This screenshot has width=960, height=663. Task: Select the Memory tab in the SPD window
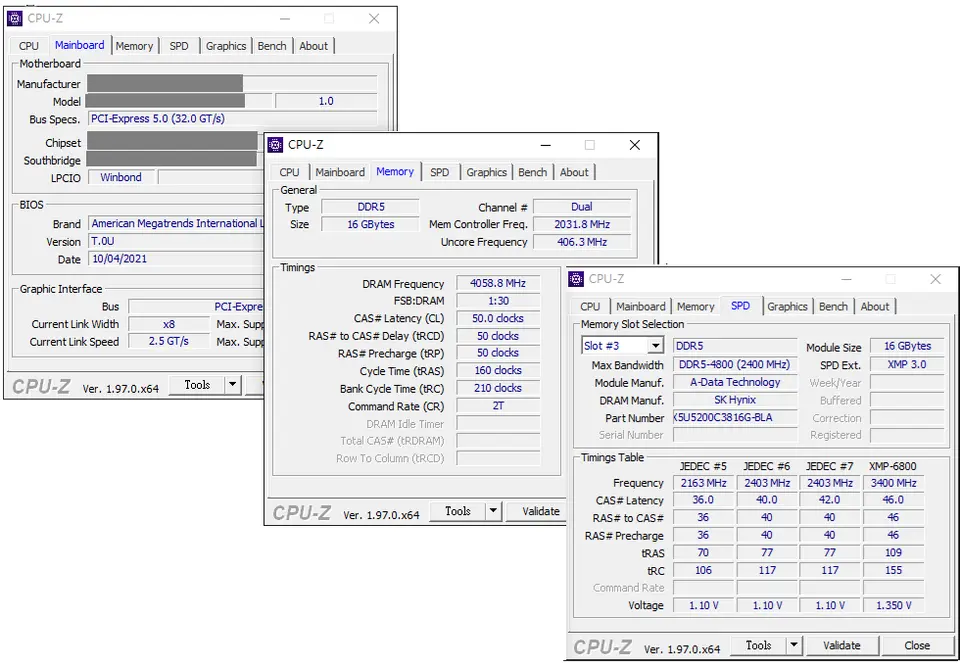tap(695, 306)
